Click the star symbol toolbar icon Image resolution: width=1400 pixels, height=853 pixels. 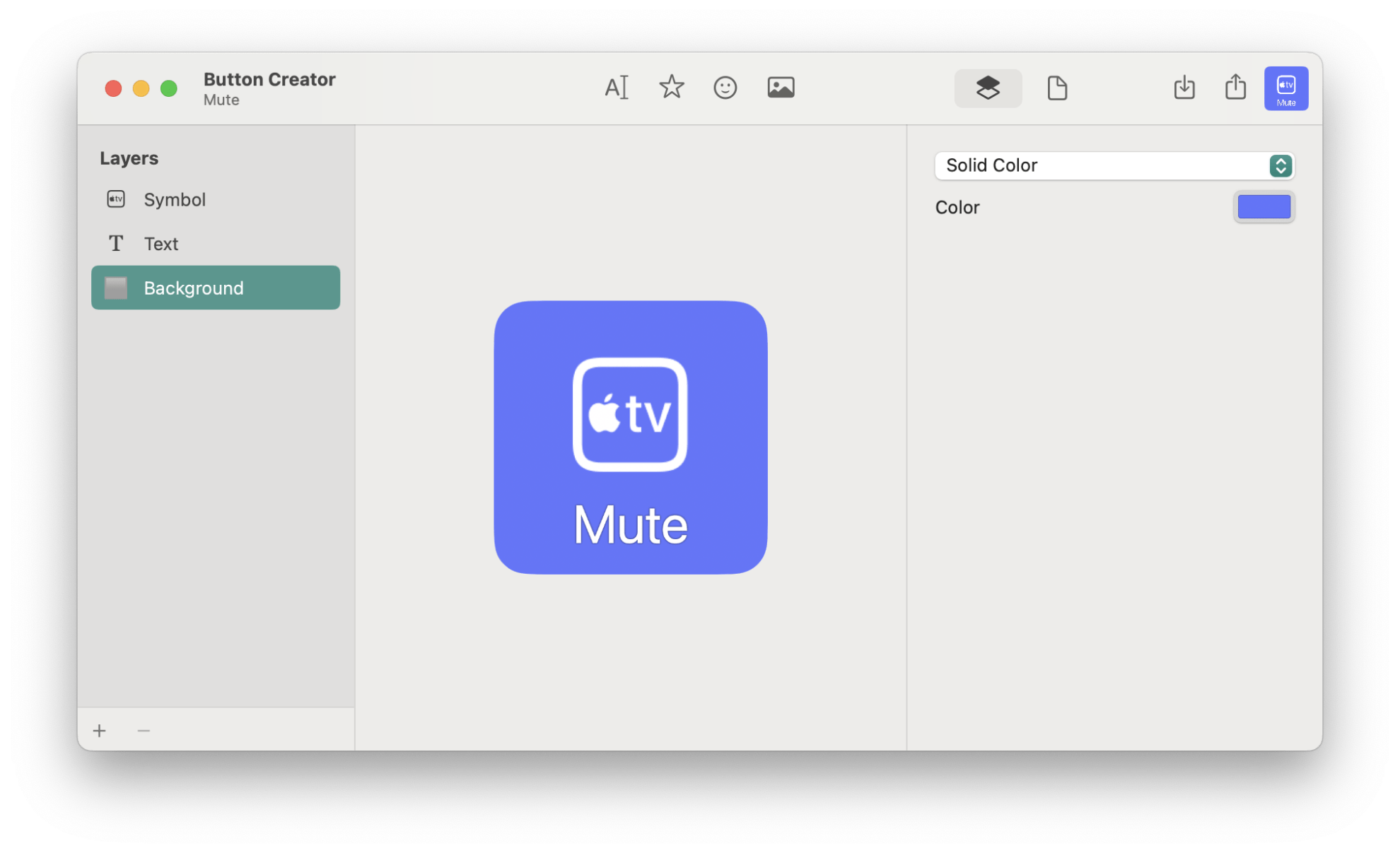671,88
